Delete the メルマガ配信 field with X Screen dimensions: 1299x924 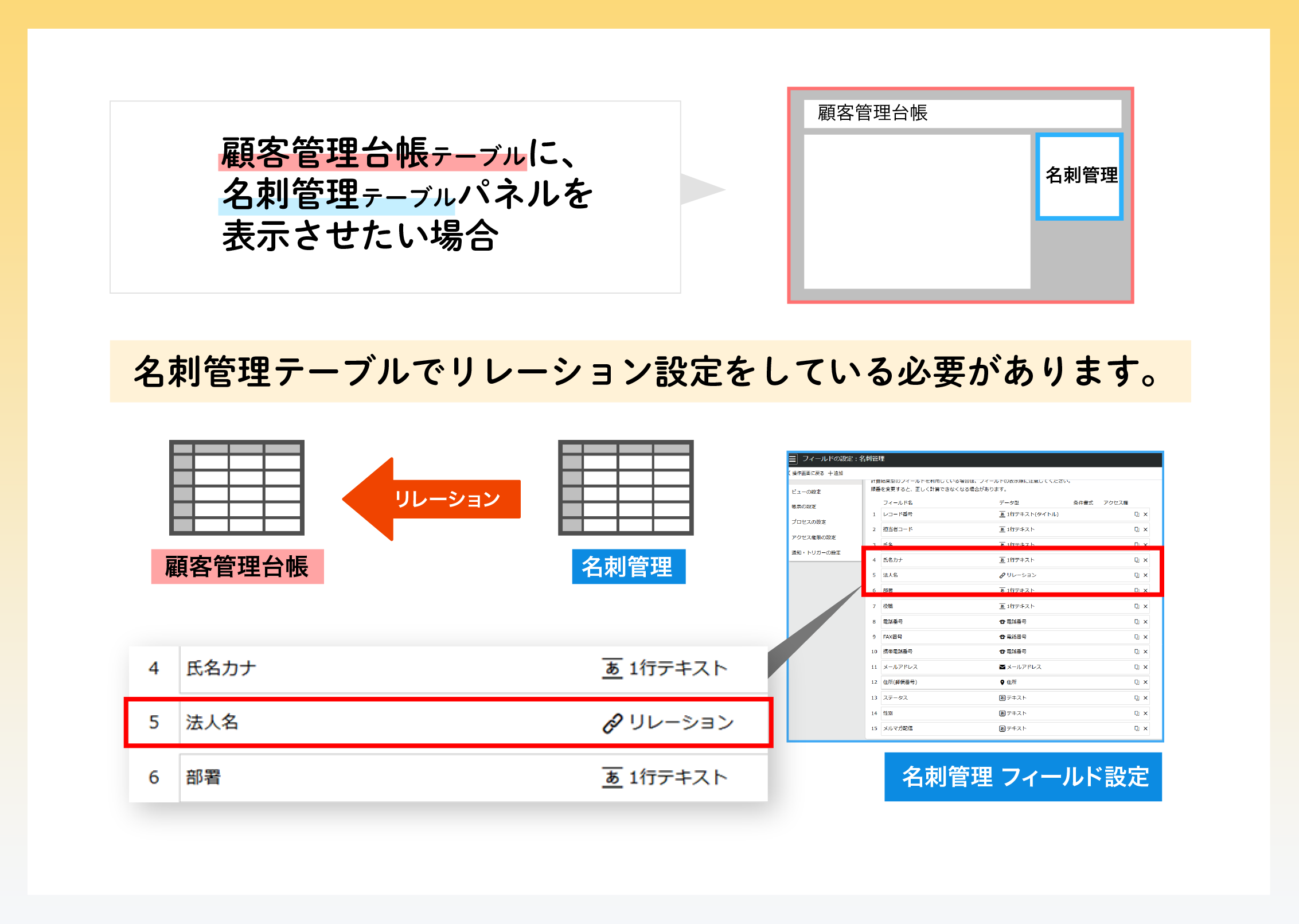(1145, 728)
